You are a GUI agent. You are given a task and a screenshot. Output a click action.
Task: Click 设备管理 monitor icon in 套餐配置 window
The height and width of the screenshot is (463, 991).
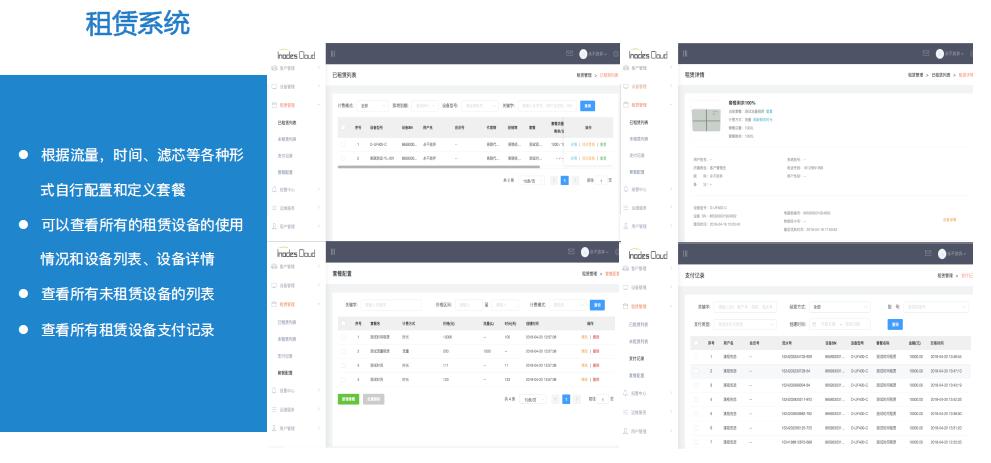(x=274, y=285)
